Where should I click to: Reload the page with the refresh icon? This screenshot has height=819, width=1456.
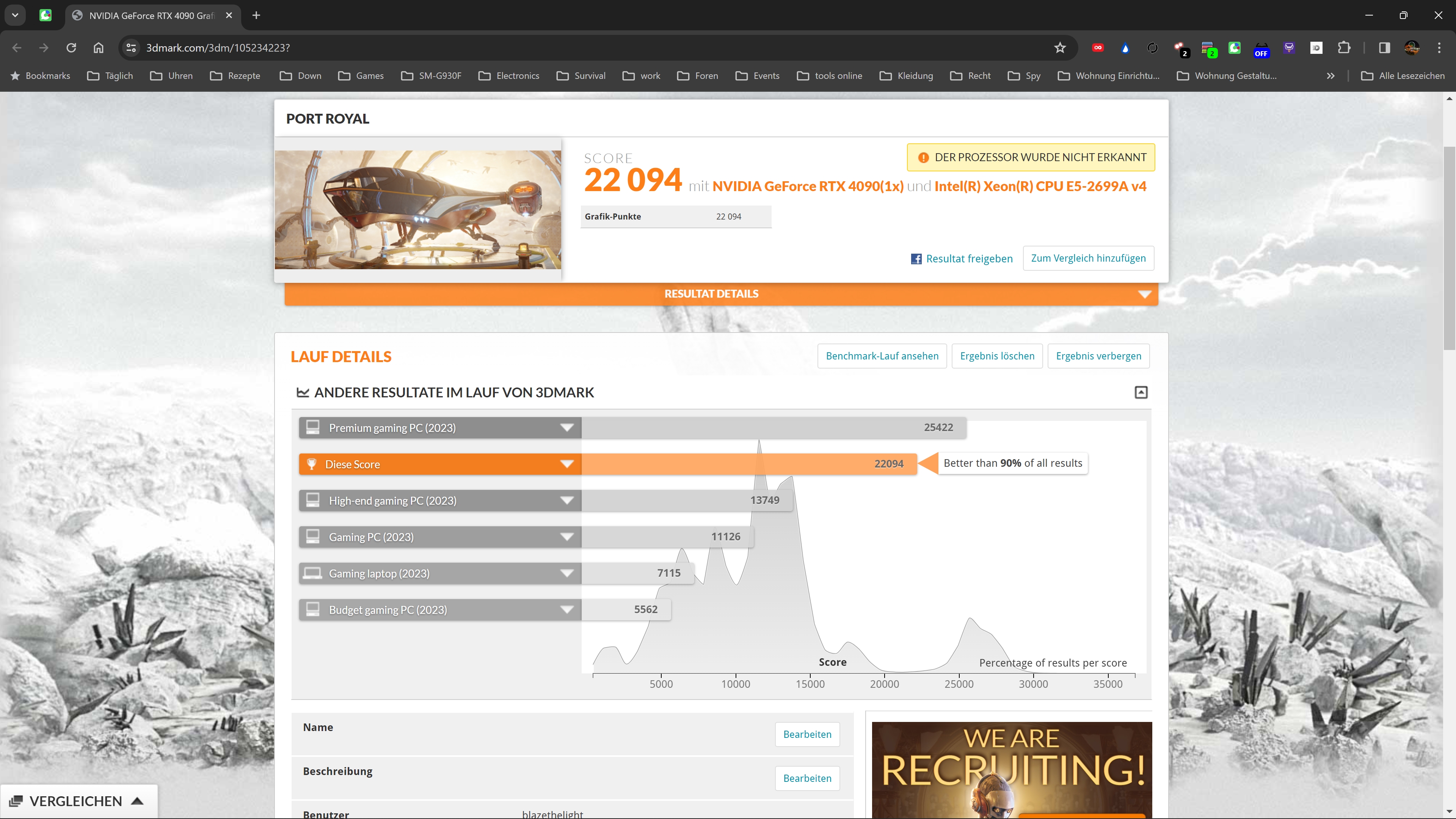71,48
